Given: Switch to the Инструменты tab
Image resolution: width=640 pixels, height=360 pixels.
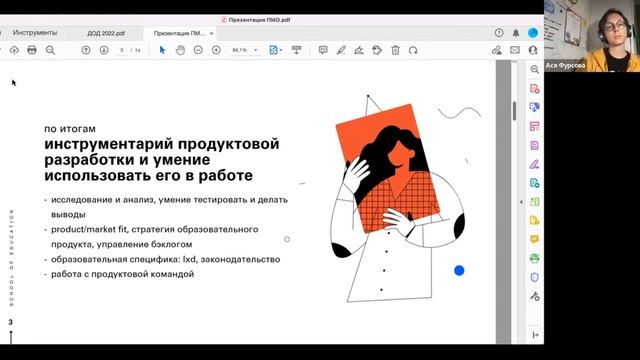Looking at the screenshot, I should 35,33.
